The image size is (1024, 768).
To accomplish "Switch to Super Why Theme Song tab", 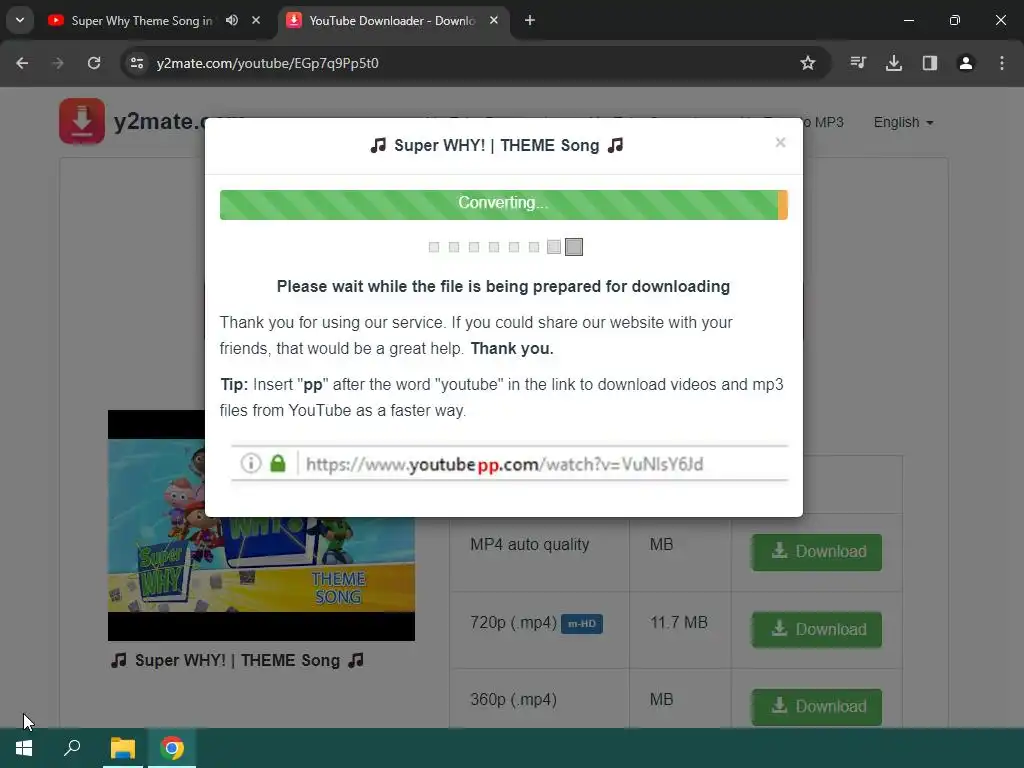I will point(141,21).
